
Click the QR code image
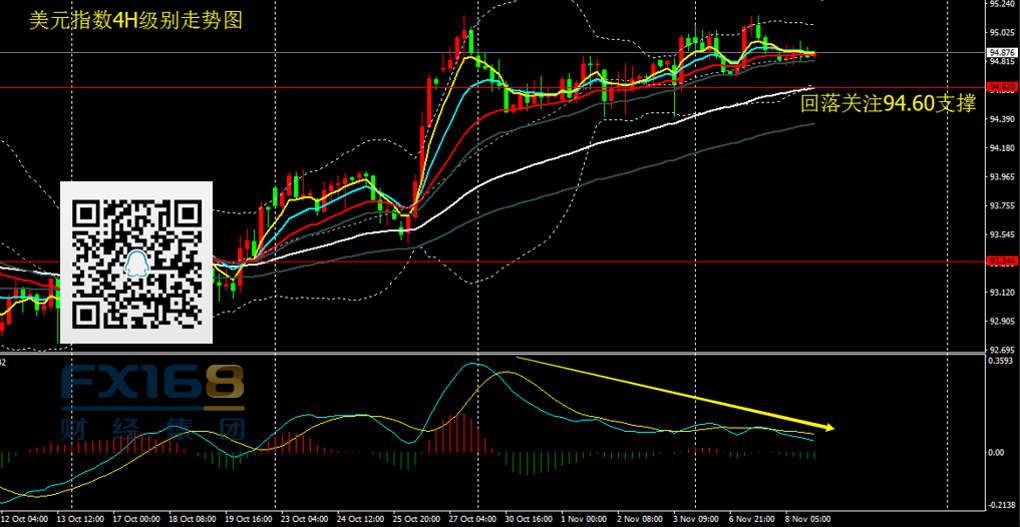(x=138, y=263)
